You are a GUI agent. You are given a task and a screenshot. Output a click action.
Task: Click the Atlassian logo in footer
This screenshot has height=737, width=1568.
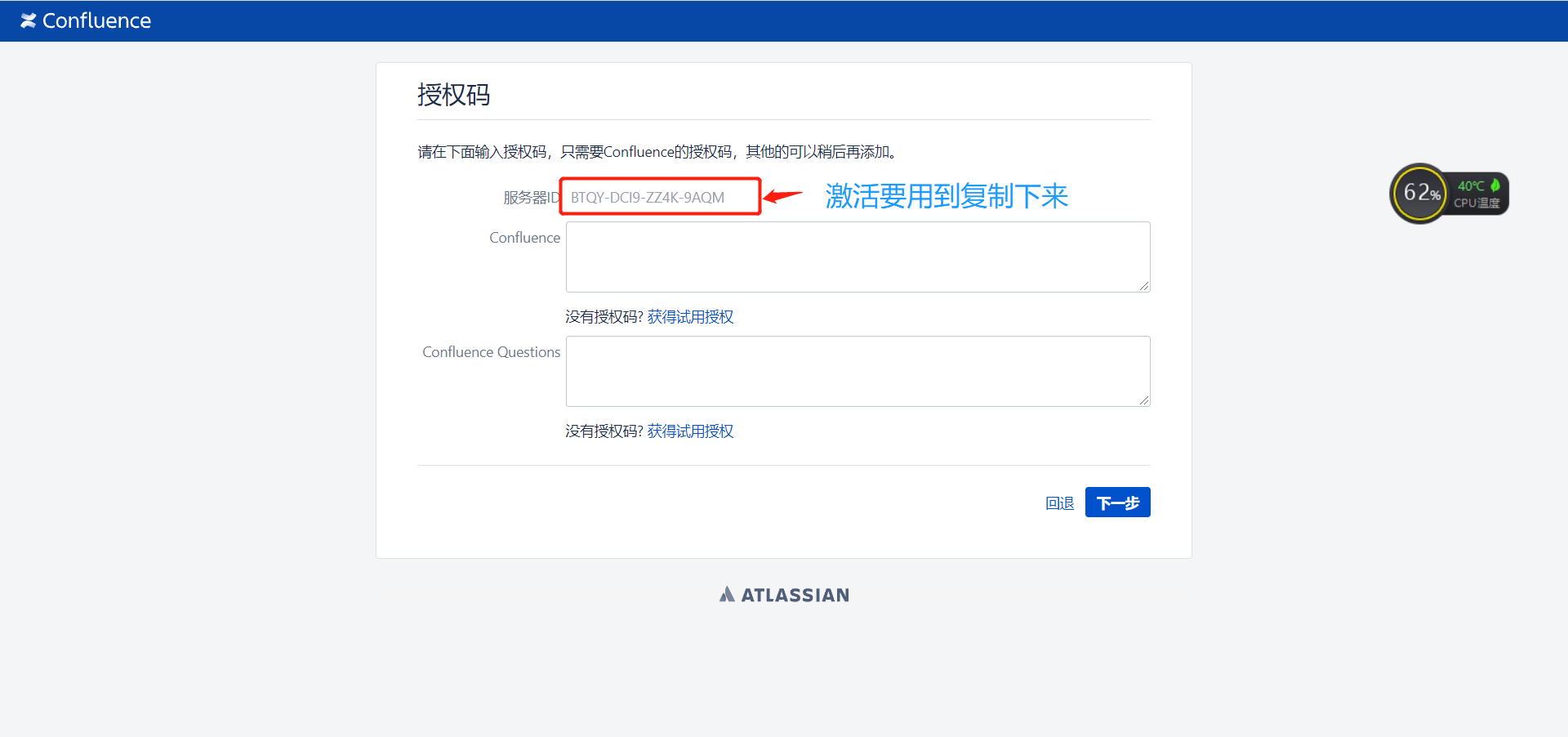click(x=784, y=595)
